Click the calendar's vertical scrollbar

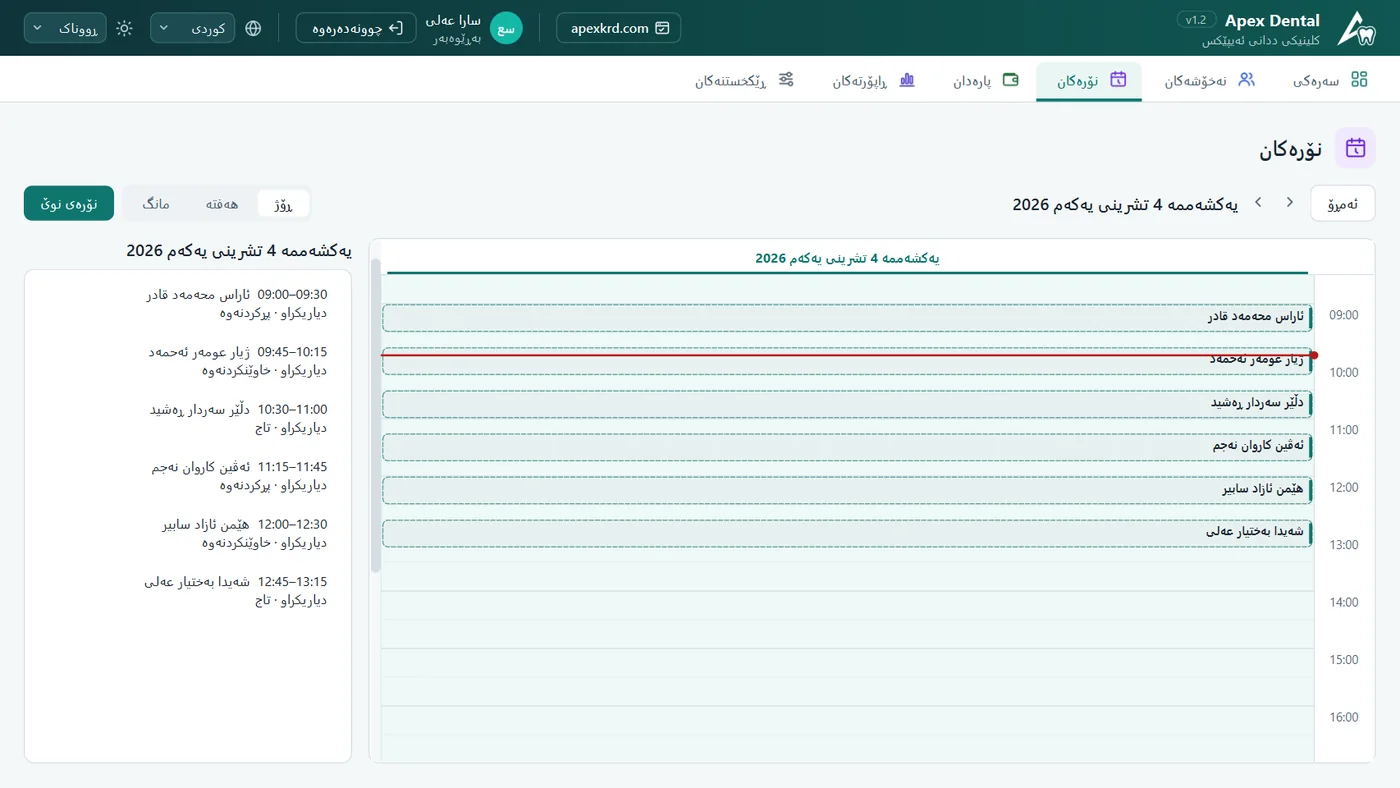376,415
